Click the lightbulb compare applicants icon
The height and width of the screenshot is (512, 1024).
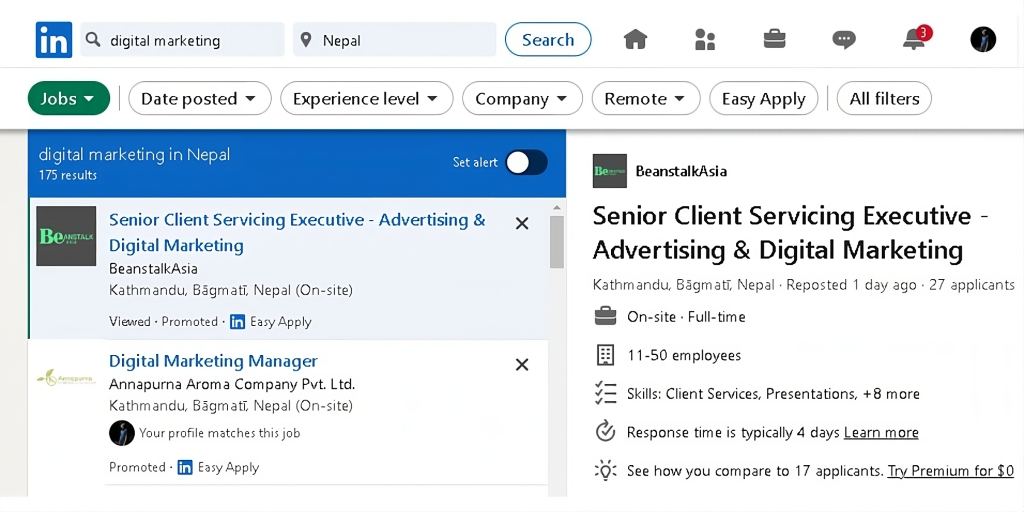[x=605, y=470]
